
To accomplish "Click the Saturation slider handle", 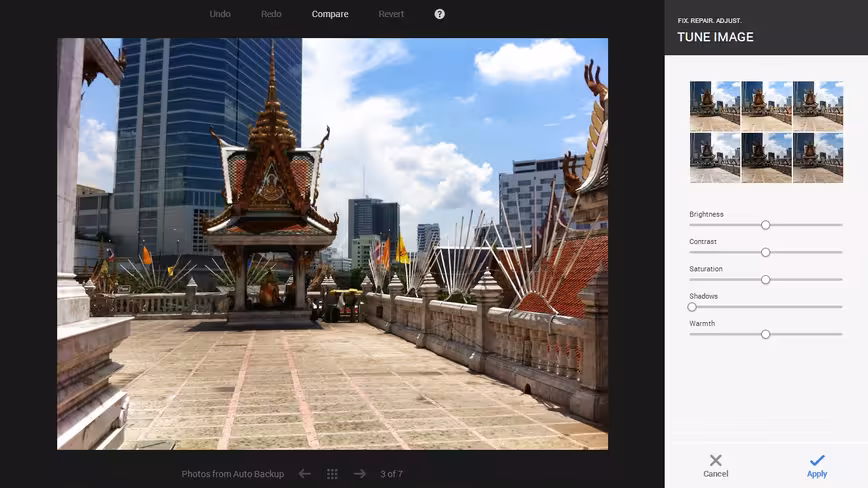I will point(766,280).
